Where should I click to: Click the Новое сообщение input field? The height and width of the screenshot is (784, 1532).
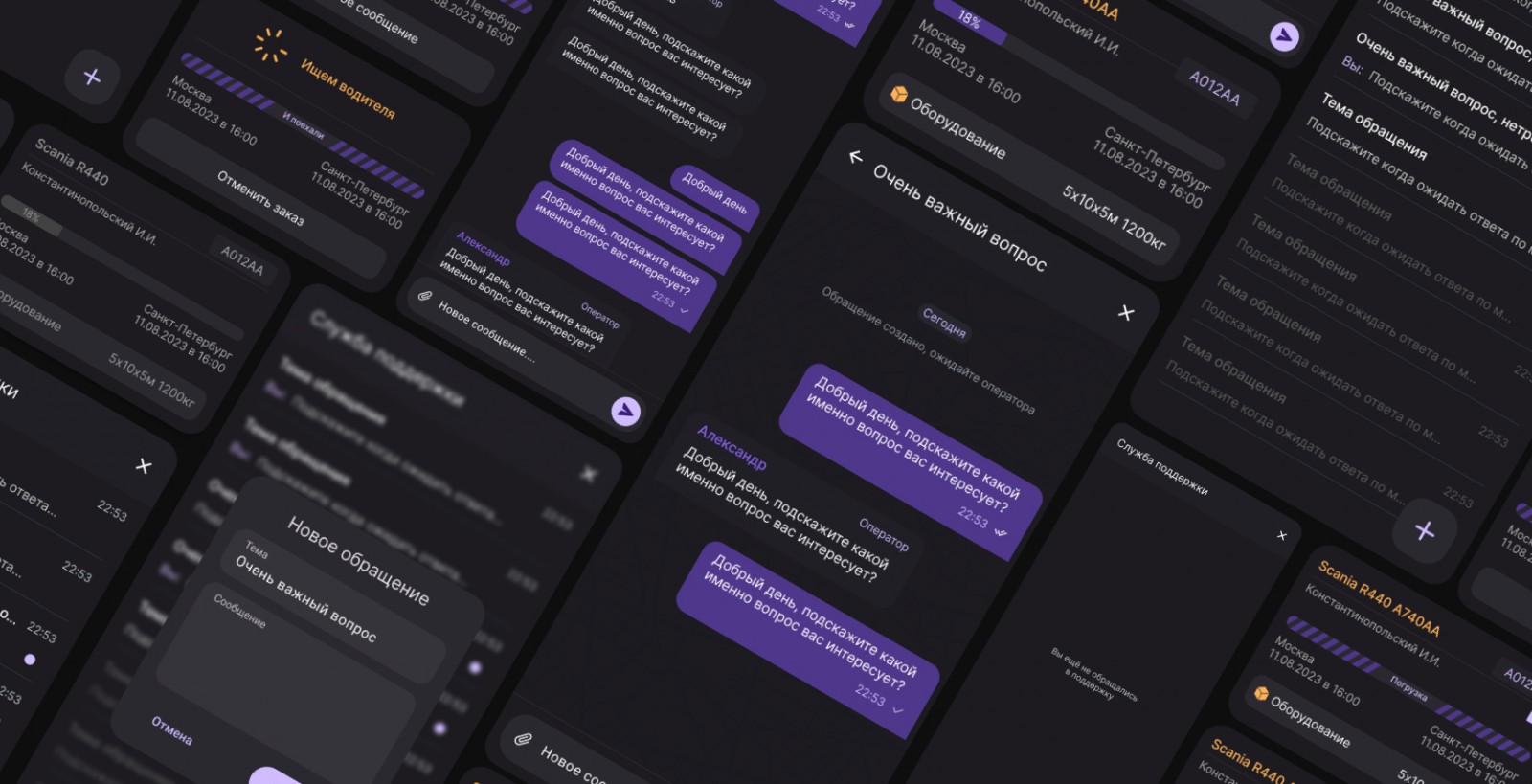(x=486, y=331)
